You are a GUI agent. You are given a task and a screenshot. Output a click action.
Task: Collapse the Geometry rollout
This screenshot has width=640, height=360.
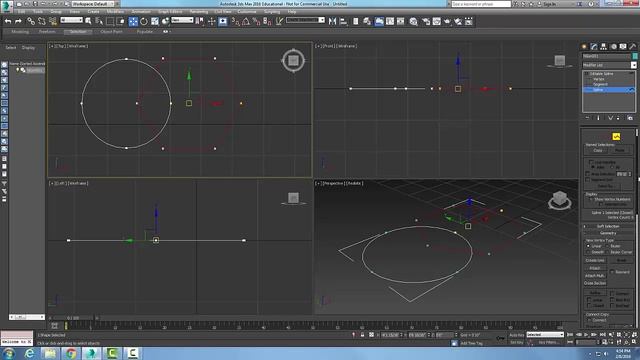coord(608,233)
